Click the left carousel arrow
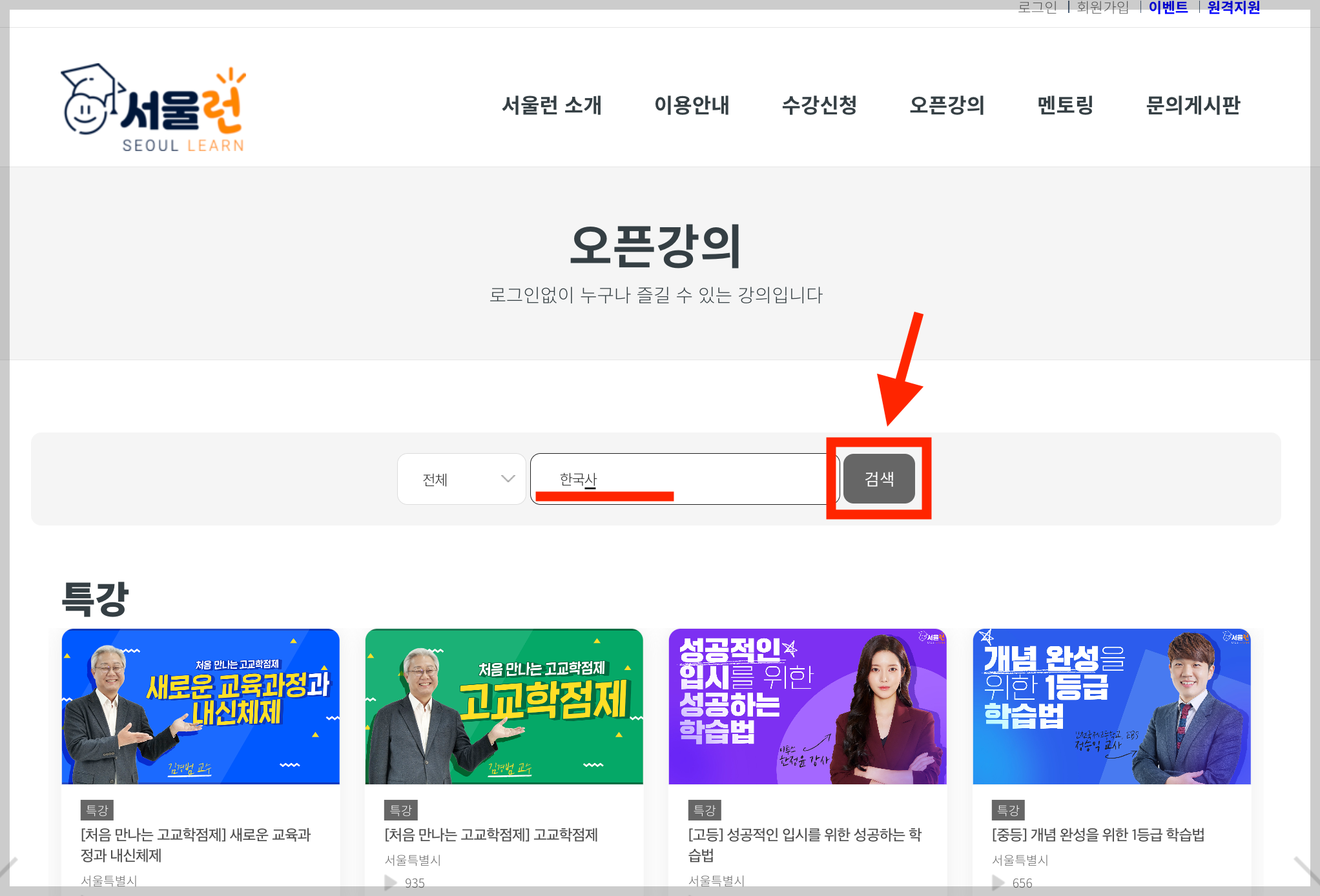The image size is (1320, 896). click(x=9, y=870)
